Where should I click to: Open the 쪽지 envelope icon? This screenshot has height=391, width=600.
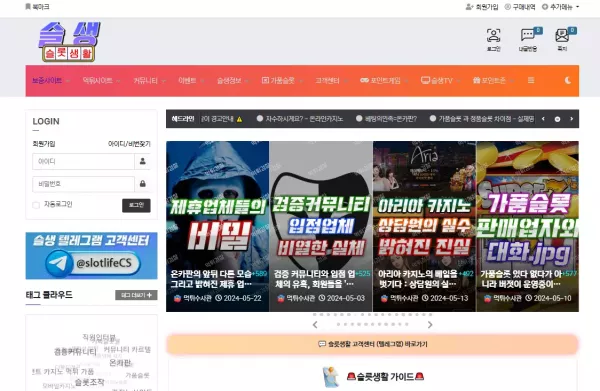562,36
